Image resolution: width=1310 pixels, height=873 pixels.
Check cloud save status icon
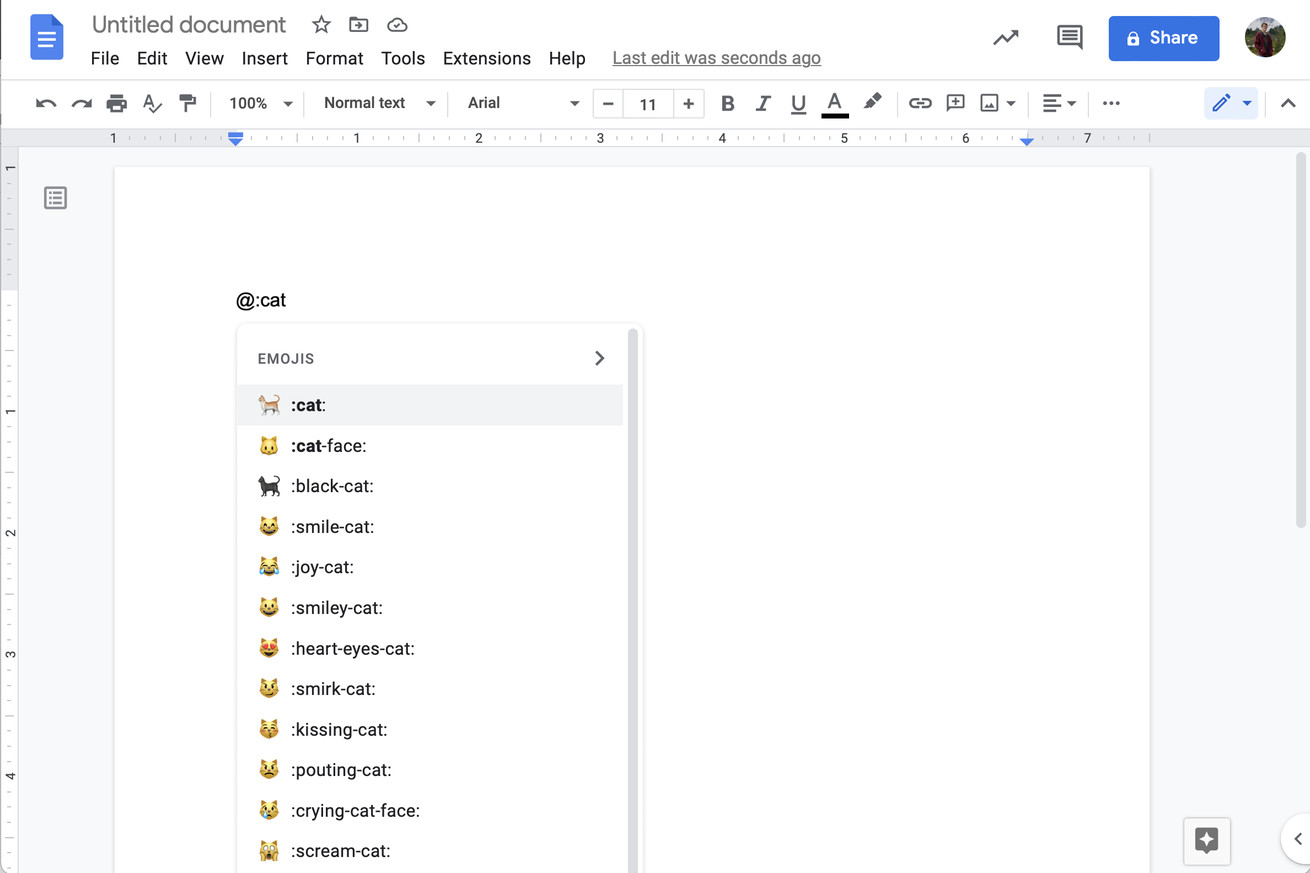tap(397, 25)
